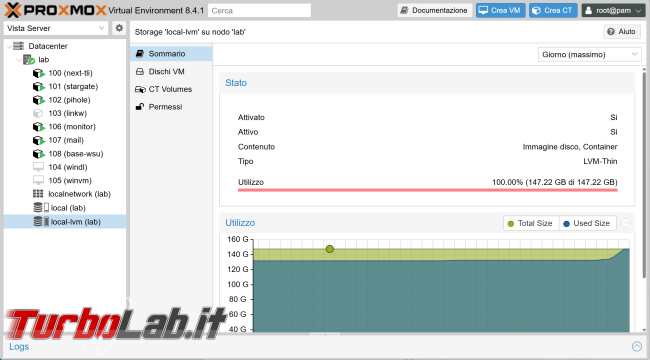650x360 pixels.
Task: Select 107 (mail) in tree
Action: pyautogui.click(x=66, y=140)
